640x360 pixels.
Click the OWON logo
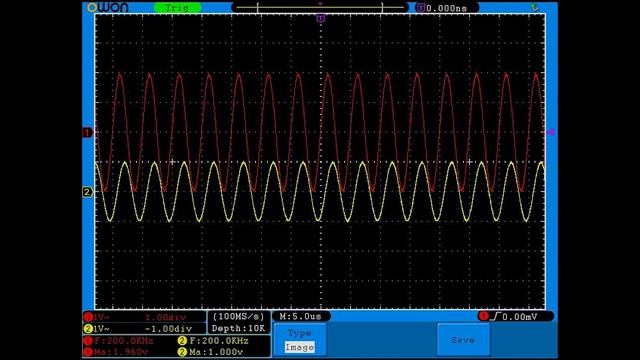click(108, 7)
